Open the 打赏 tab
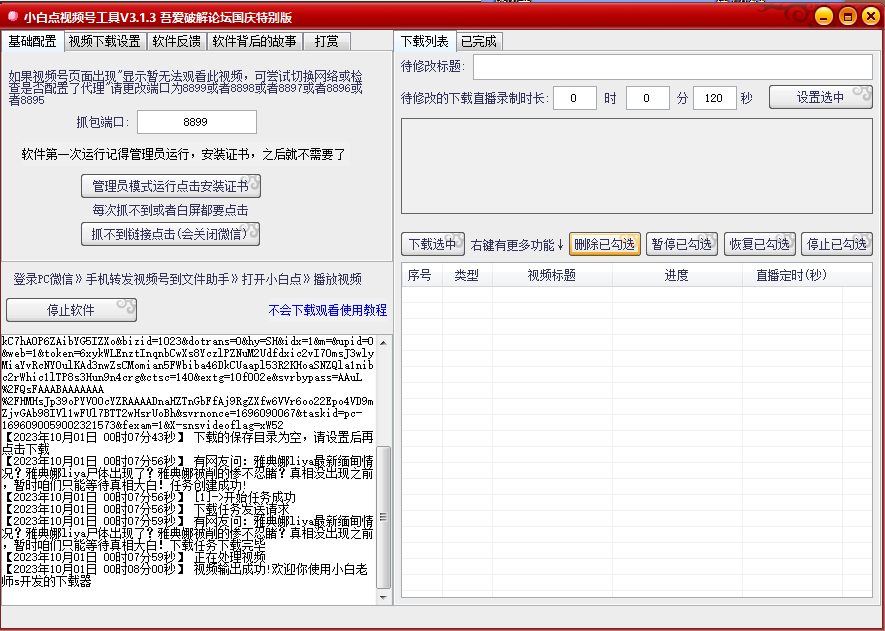Image resolution: width=885 pixels, height=631 pixels. click(326, 42)
